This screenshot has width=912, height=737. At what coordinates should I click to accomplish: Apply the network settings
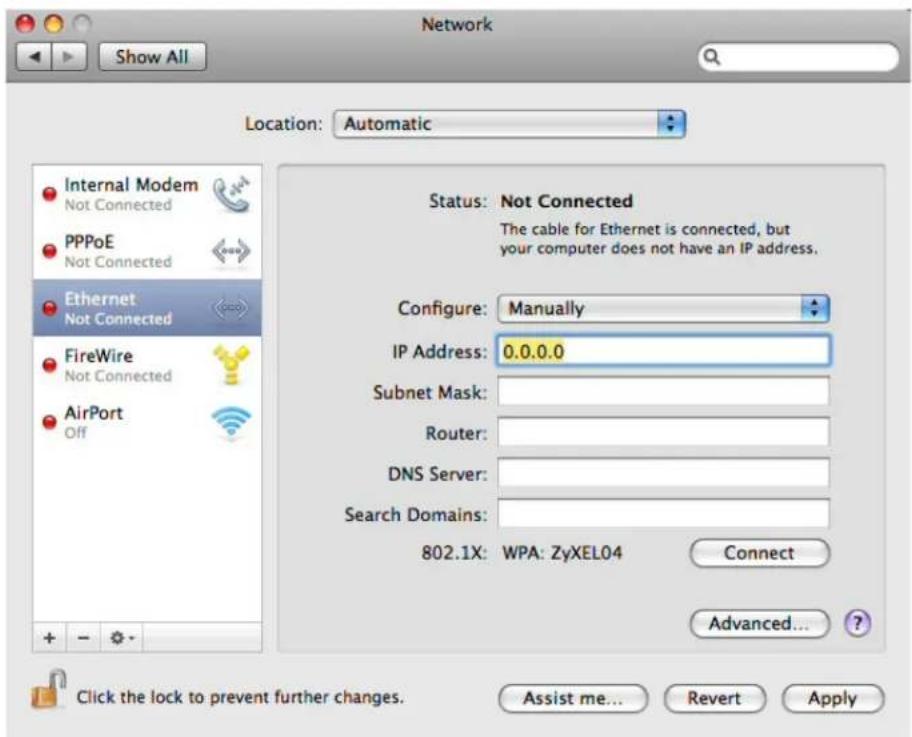click(x=833, y=698)
